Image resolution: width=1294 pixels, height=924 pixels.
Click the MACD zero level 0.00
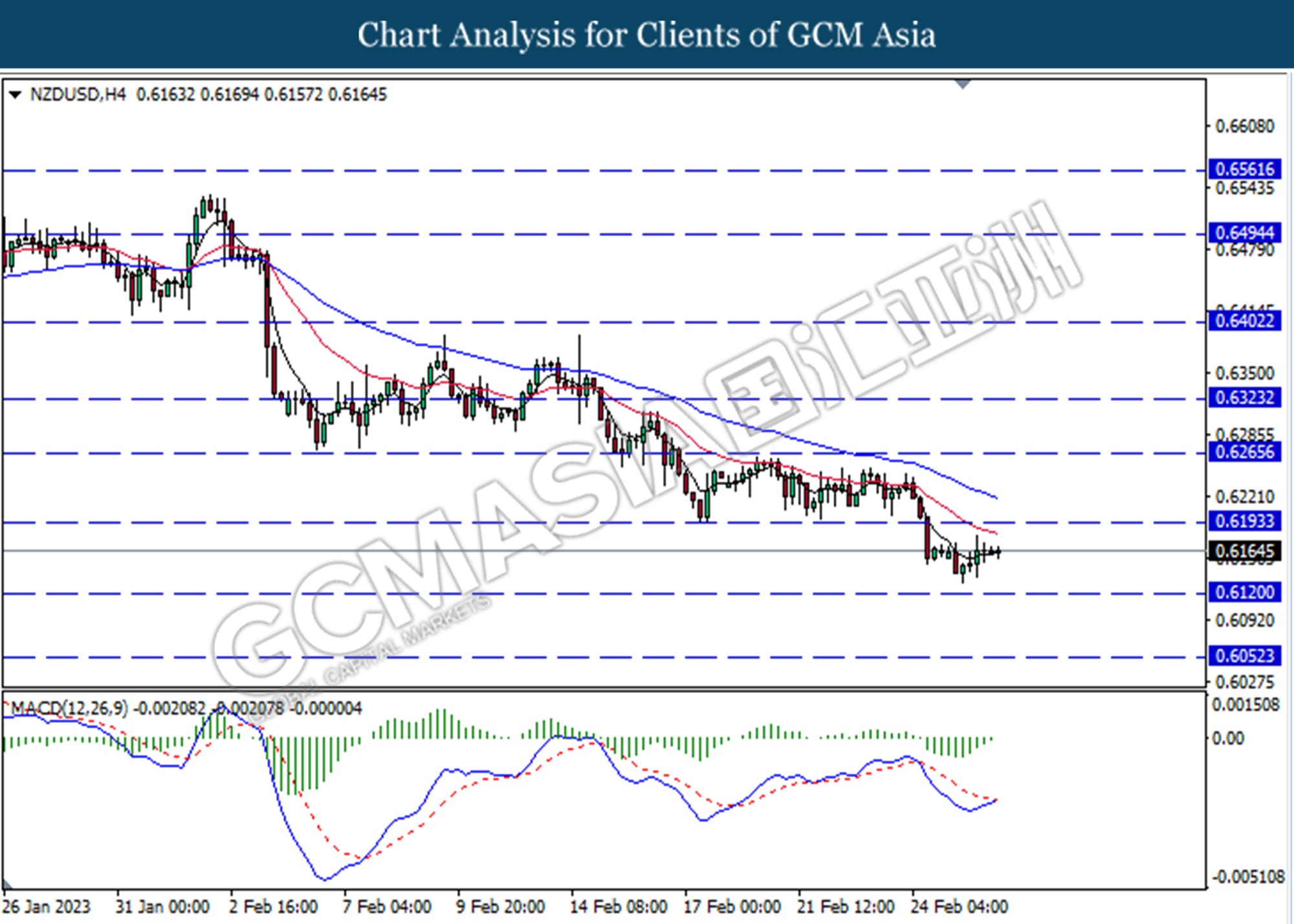[1227, 738]
